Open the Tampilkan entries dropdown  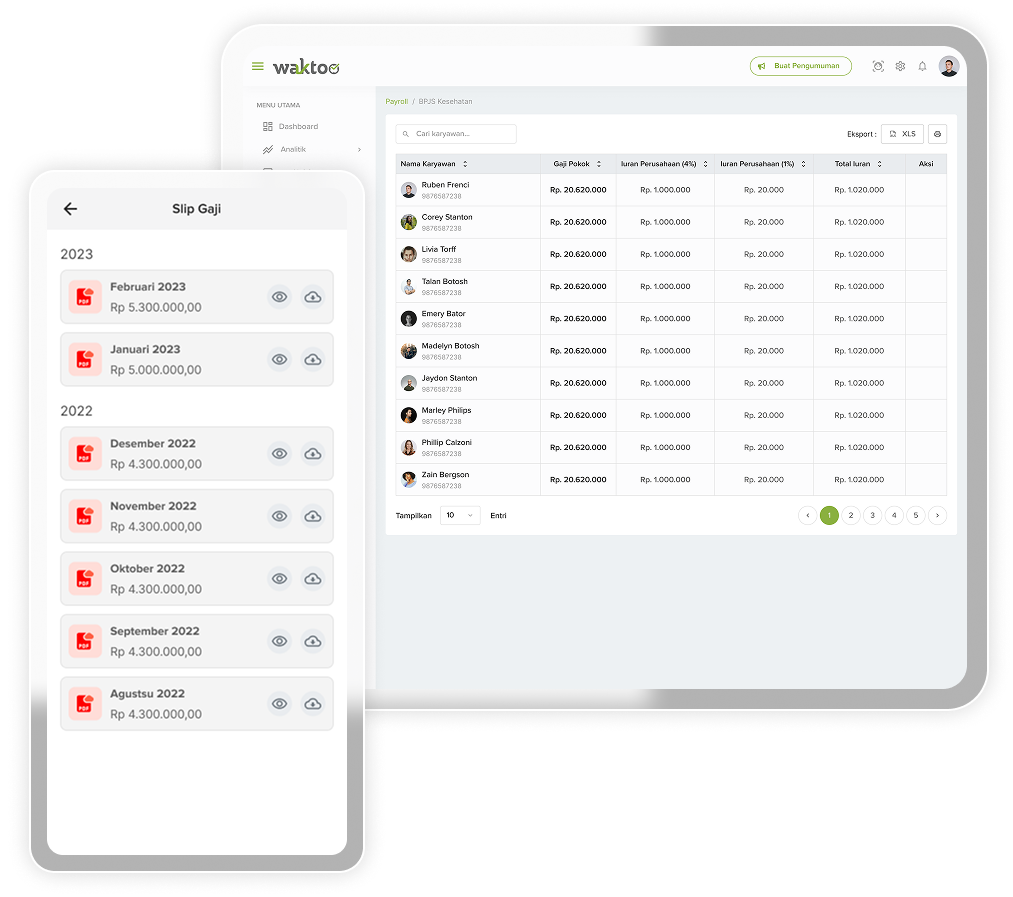[x=461, y=516]
